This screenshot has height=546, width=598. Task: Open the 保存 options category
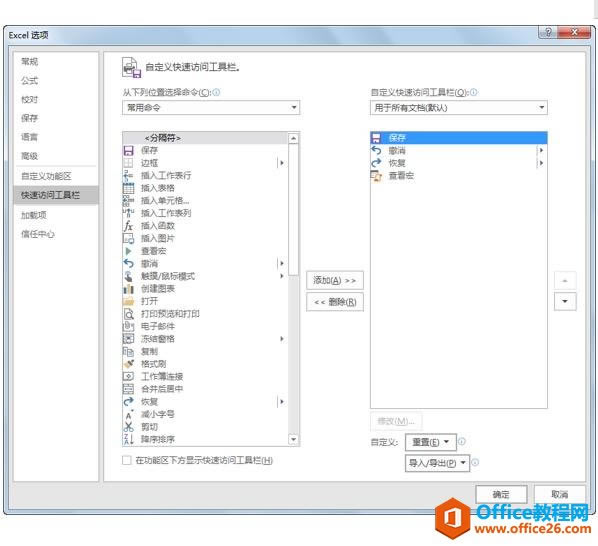point(30,118)
